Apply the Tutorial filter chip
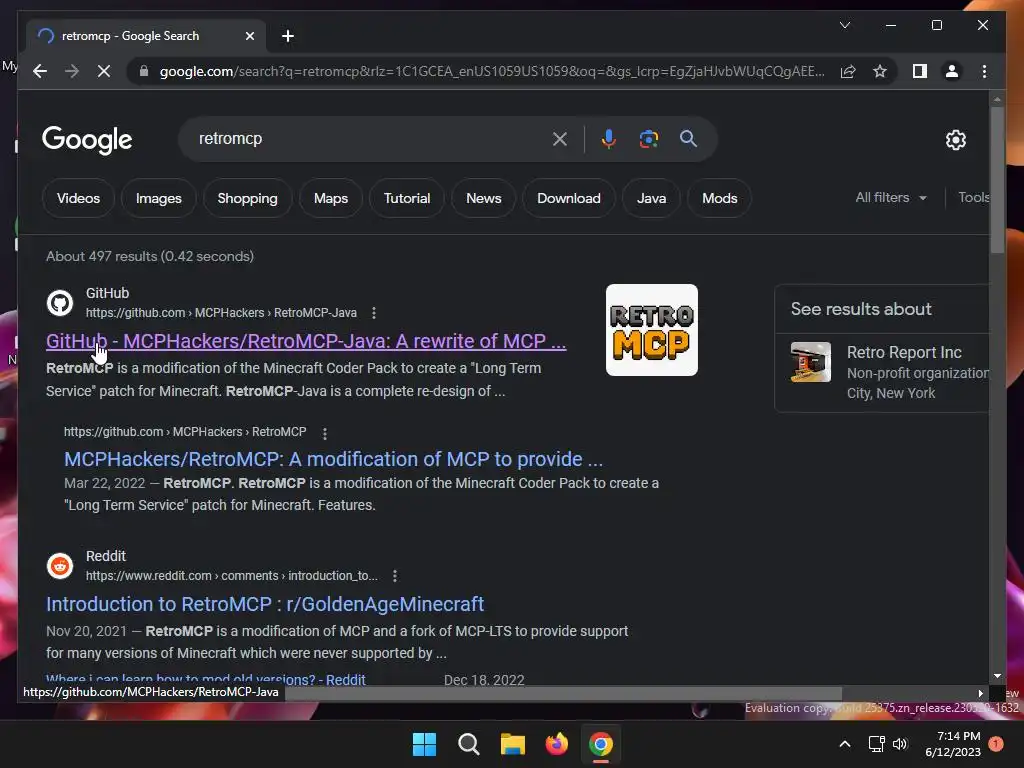The height and width of the screenshot is (768, 1024). point(407,198)
